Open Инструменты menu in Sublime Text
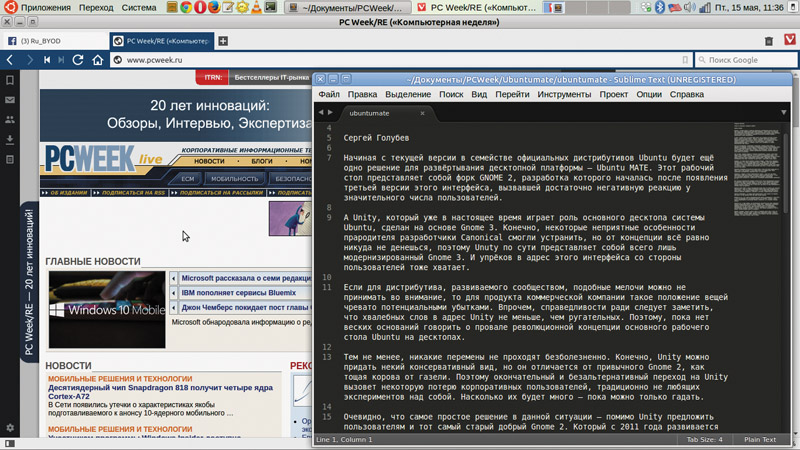 click(564, 94)
